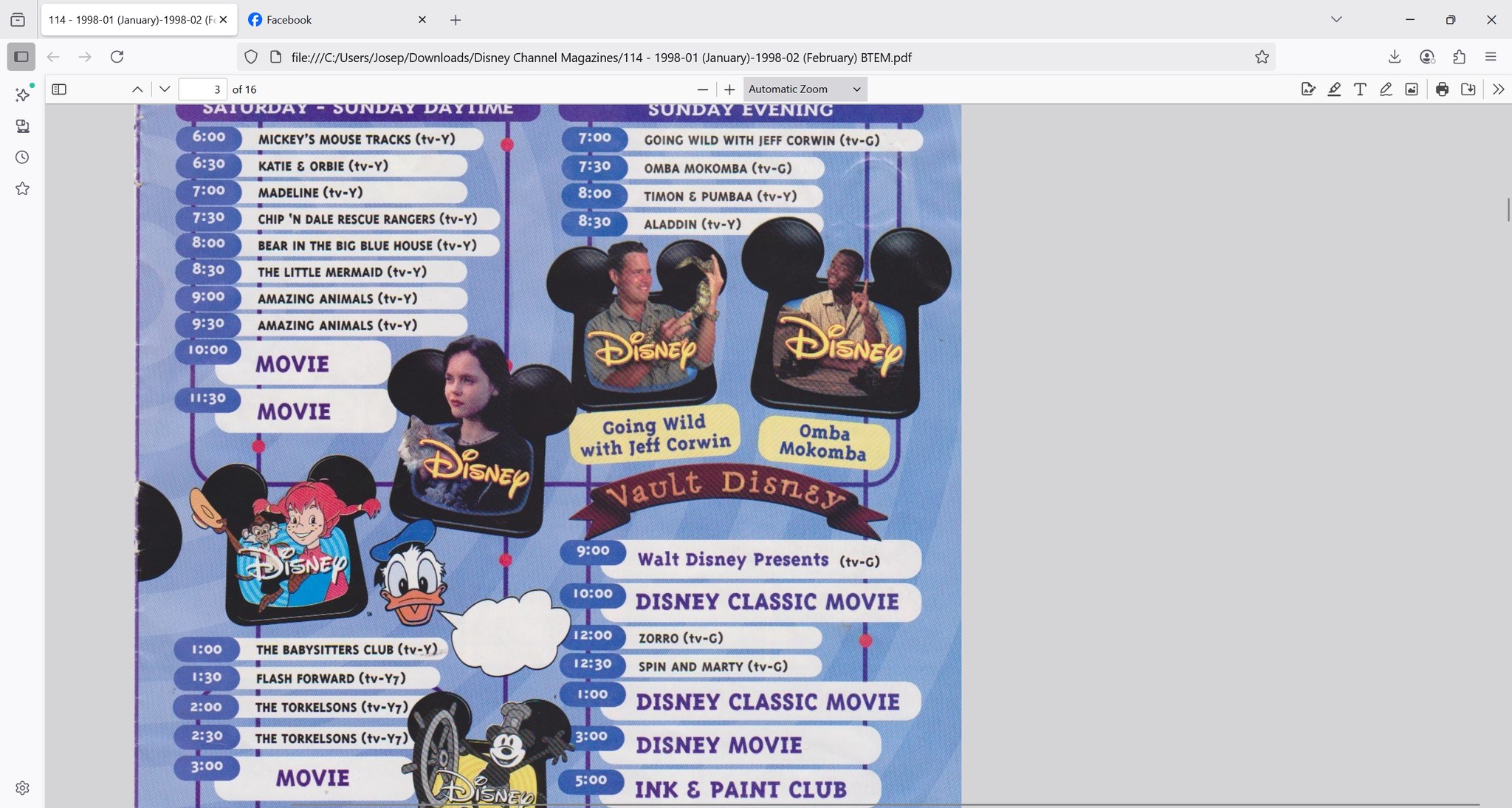The image size is (1512, 808).
Task: Show synced tabs in the sidebar
Action: (x=22, y=126)
